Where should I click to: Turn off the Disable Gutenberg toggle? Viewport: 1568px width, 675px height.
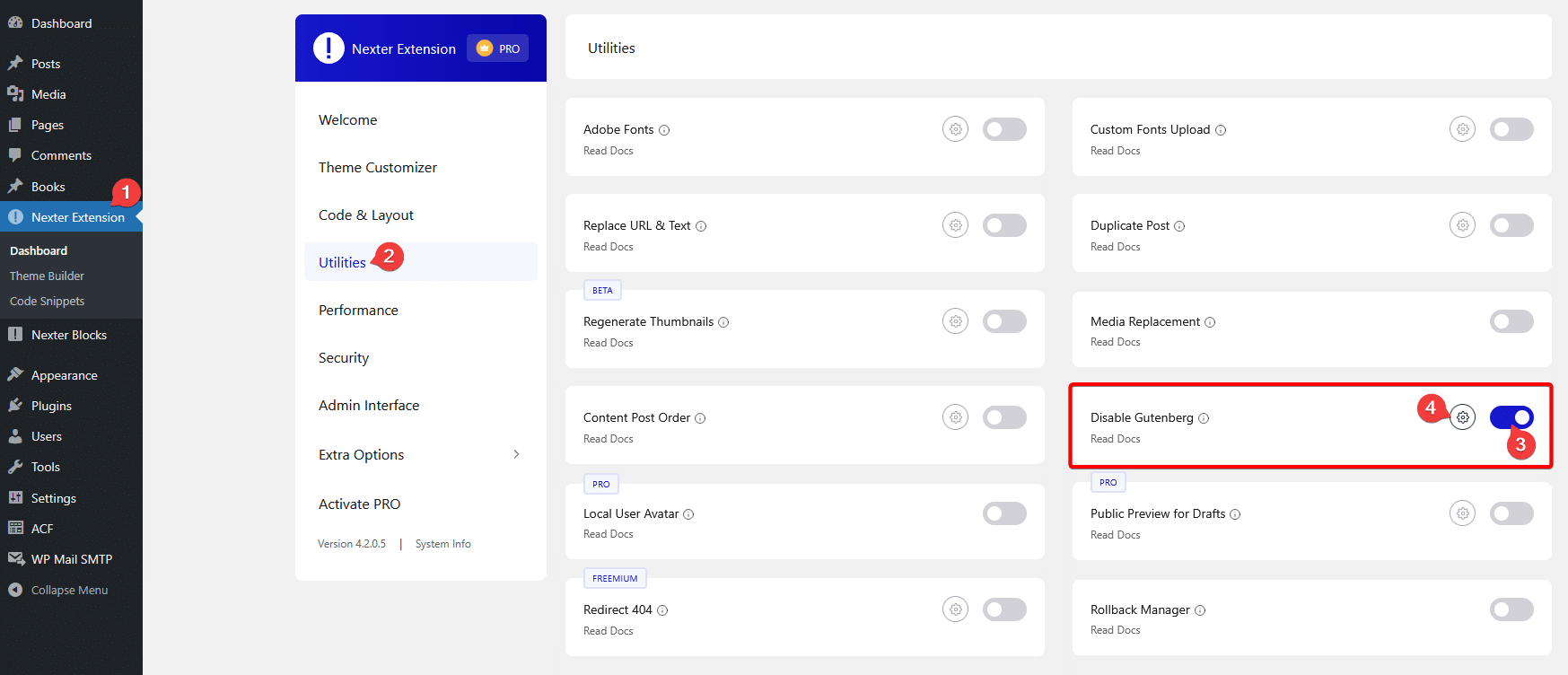tap(1511, 417)
